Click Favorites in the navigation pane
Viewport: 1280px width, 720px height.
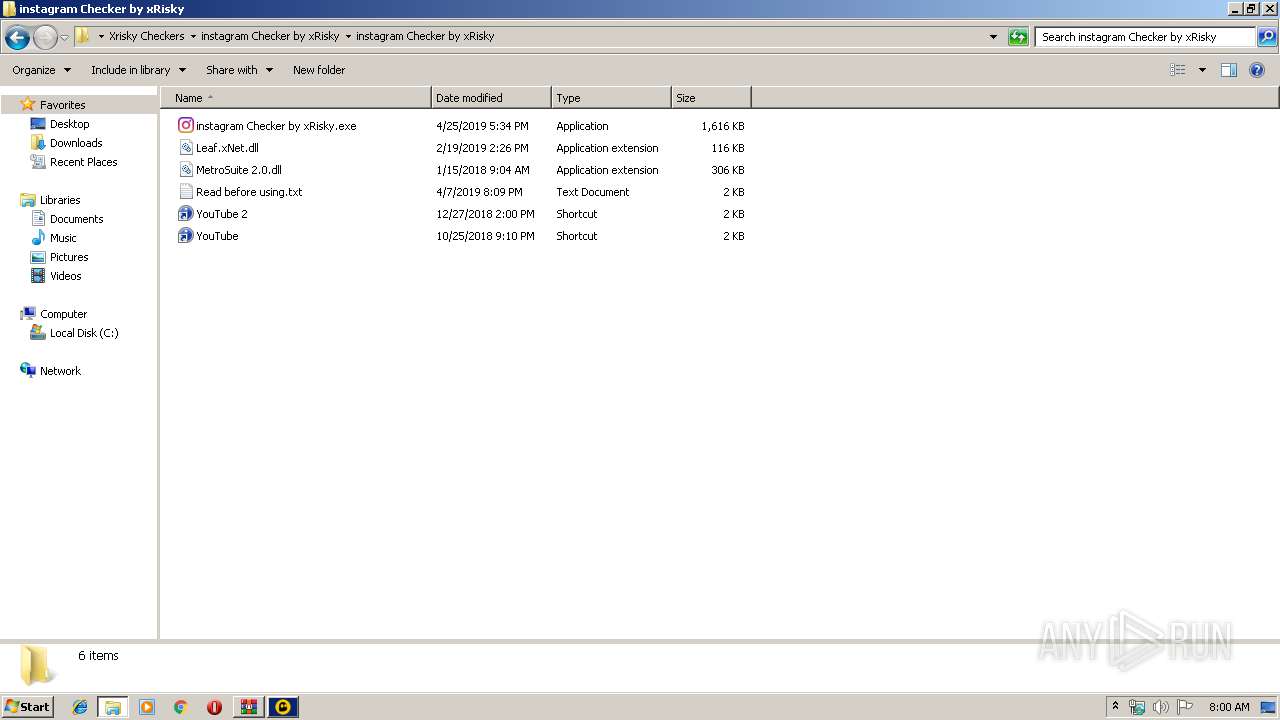pyautogui.click(x=62, y=105)
